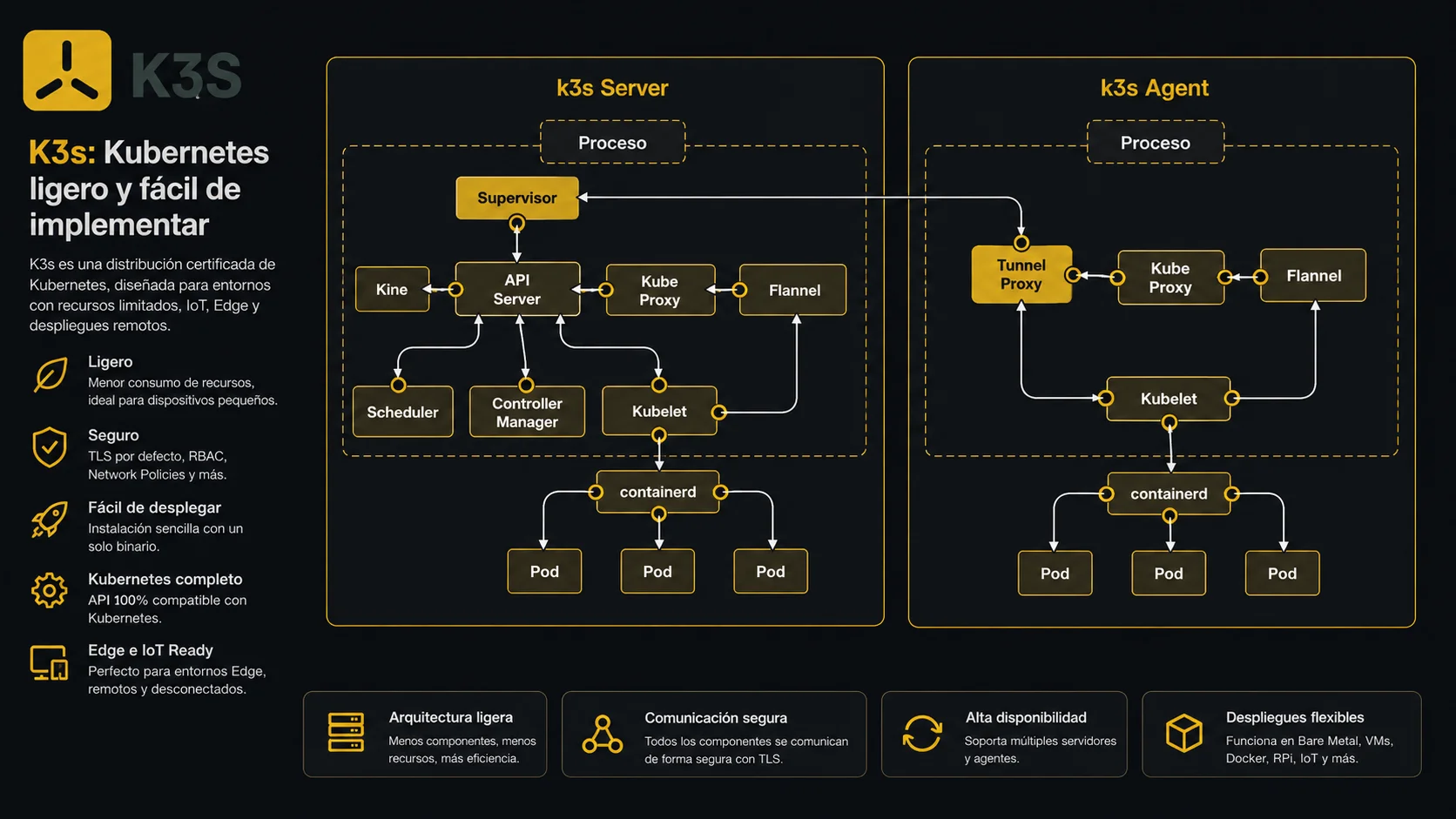Screen dimensions: 1456x819
Task: Click the API Server box
Action: coord(517,289)
